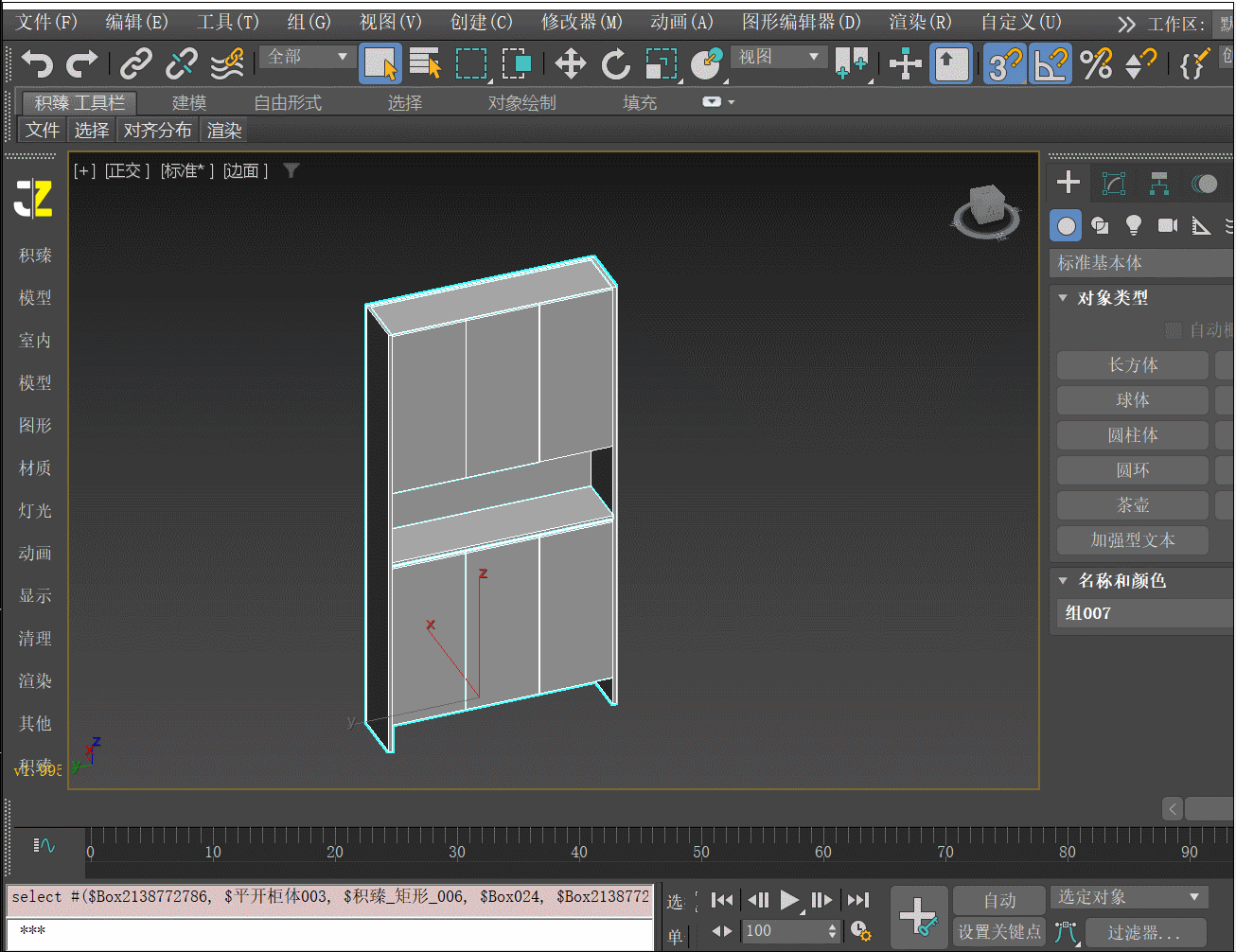Select 清理 in the left sidebar
This screenshot has width=1236, height=952.
pos(35,638)
